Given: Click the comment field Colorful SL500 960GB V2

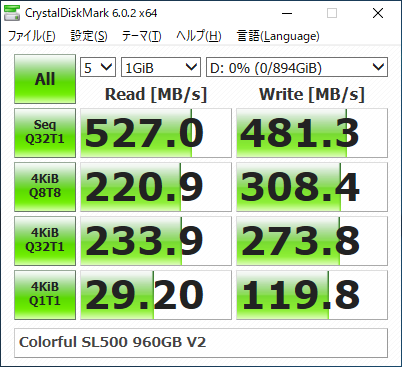Looking at the screenshot, I should tap(201, 343).
